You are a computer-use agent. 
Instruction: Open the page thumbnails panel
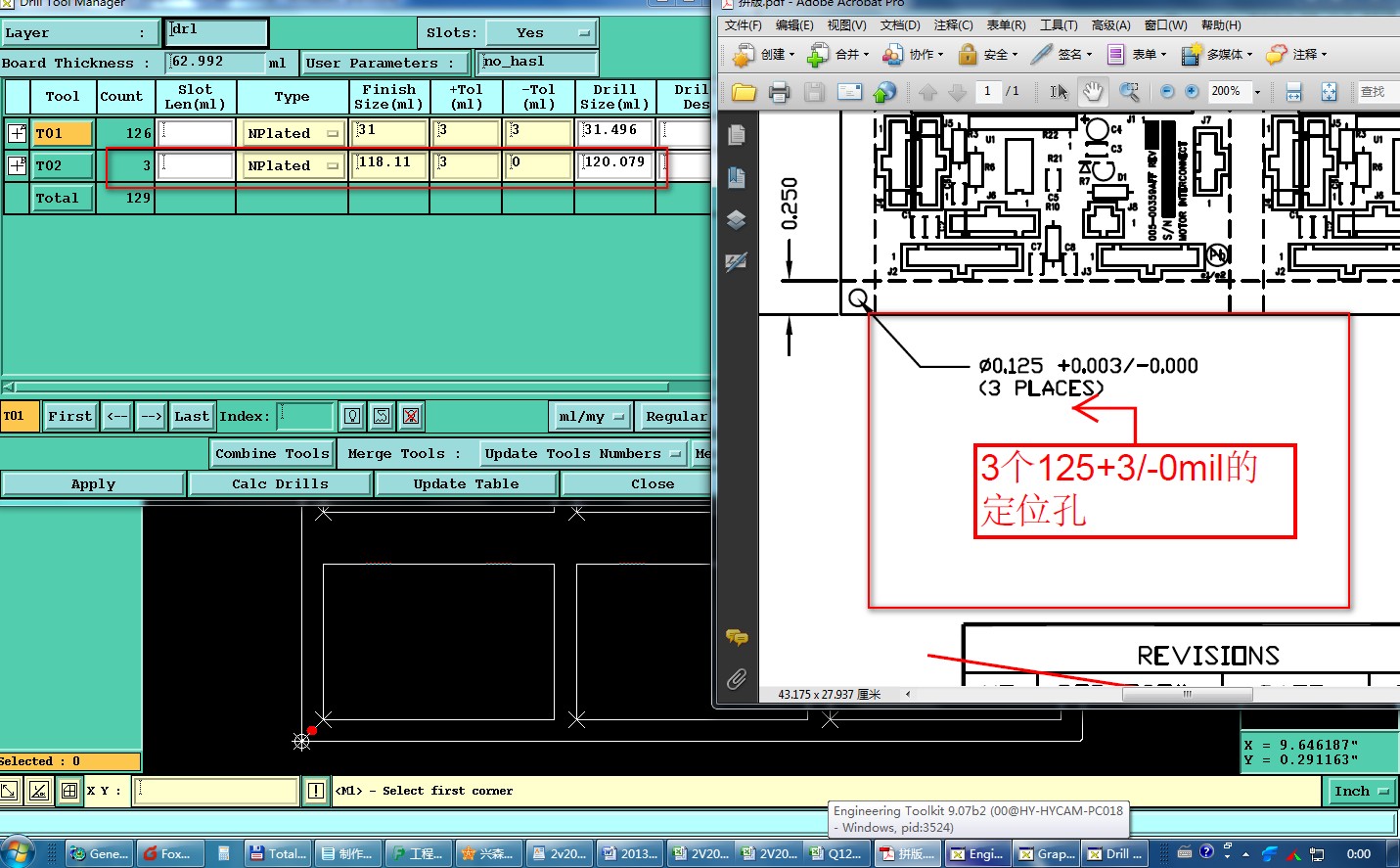pos(737,134)
